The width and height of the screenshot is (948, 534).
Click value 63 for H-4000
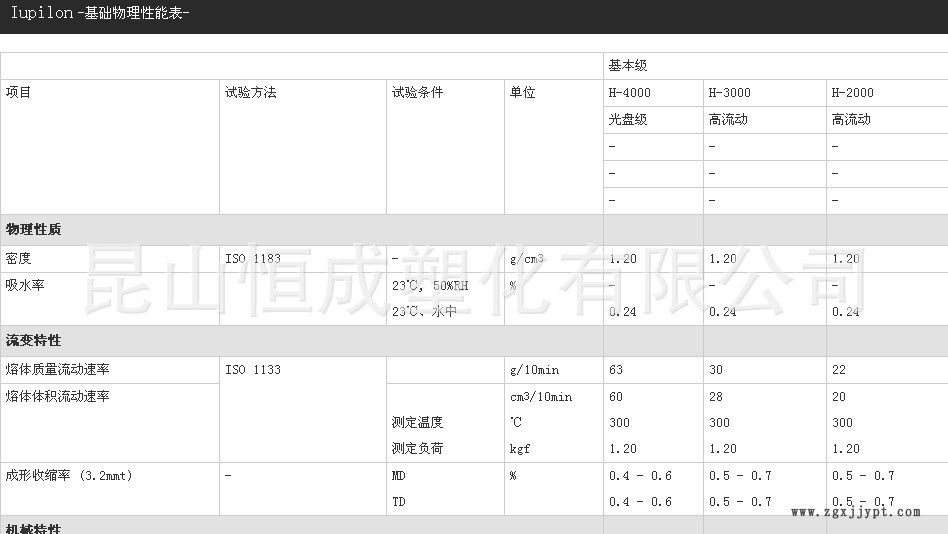pyautogui.click(x=615, y=370)
